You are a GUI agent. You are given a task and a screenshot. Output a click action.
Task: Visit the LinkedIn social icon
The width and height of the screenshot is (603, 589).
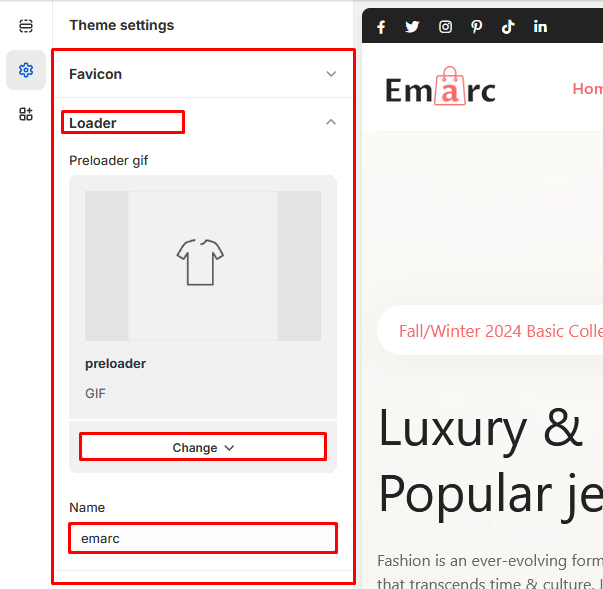(540, 27)
